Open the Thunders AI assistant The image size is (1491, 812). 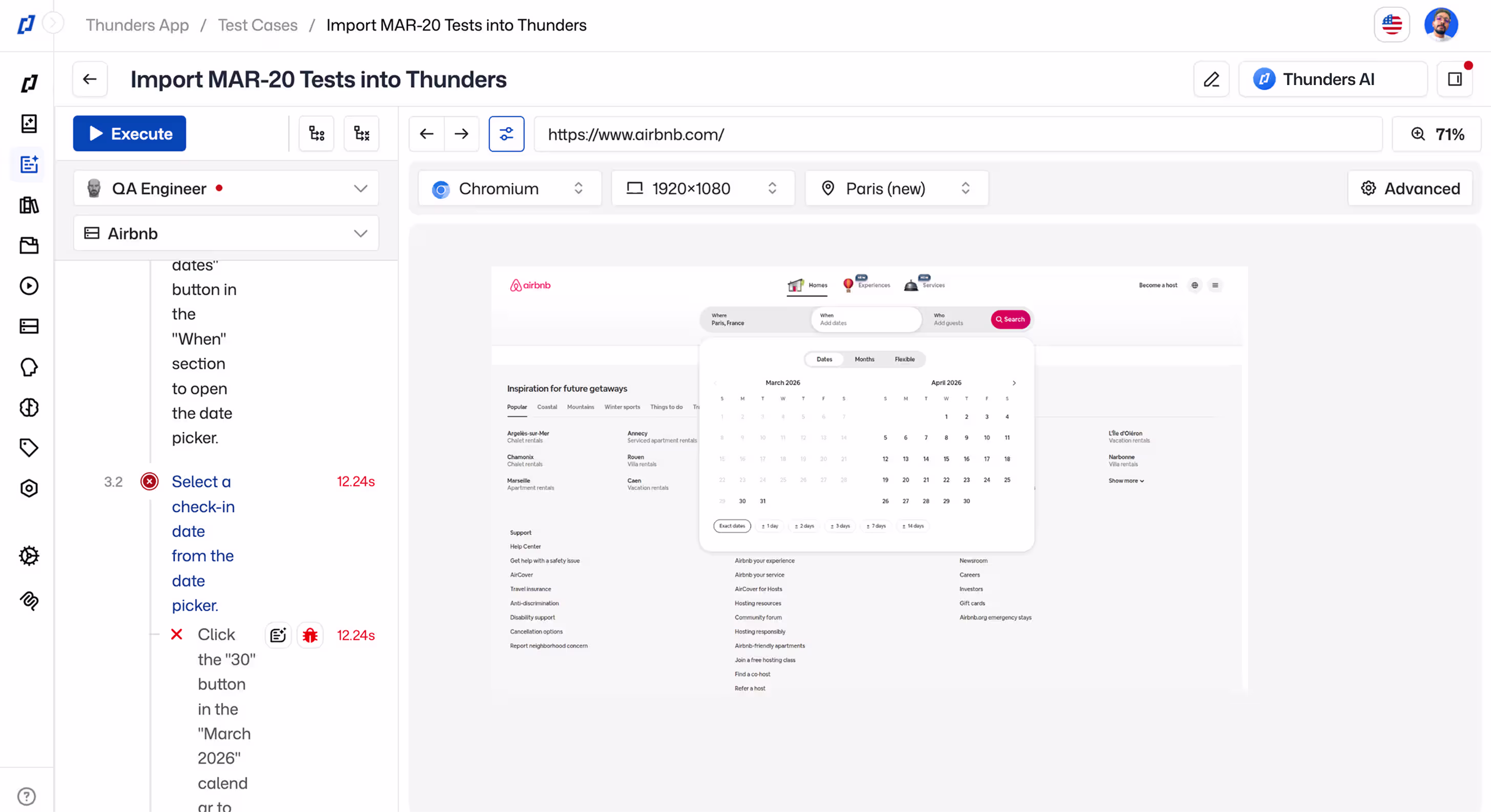[1333, 79]
